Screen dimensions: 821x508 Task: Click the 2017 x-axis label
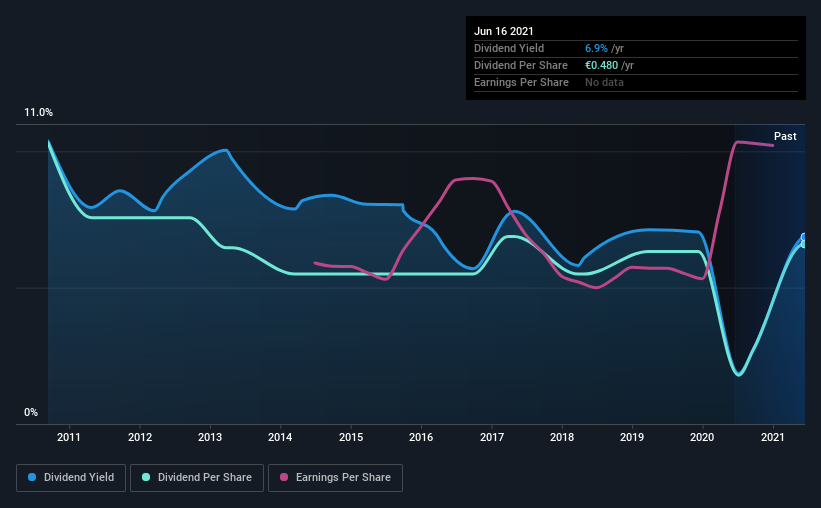pyautogui.click(x=492, y=437)
